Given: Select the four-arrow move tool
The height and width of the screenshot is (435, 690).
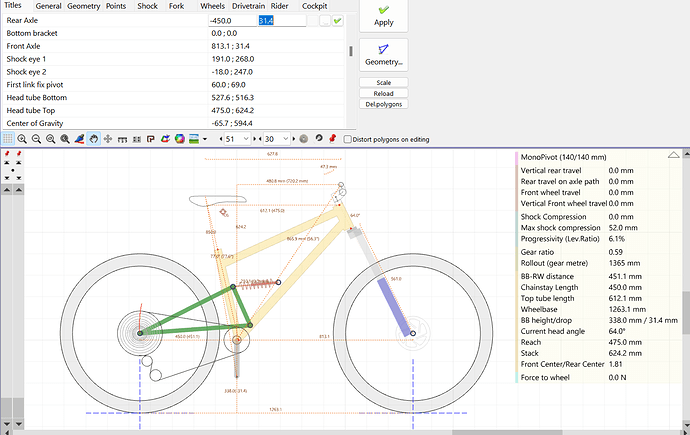Looking at the screenshot, I should click(x=108, y=139).
